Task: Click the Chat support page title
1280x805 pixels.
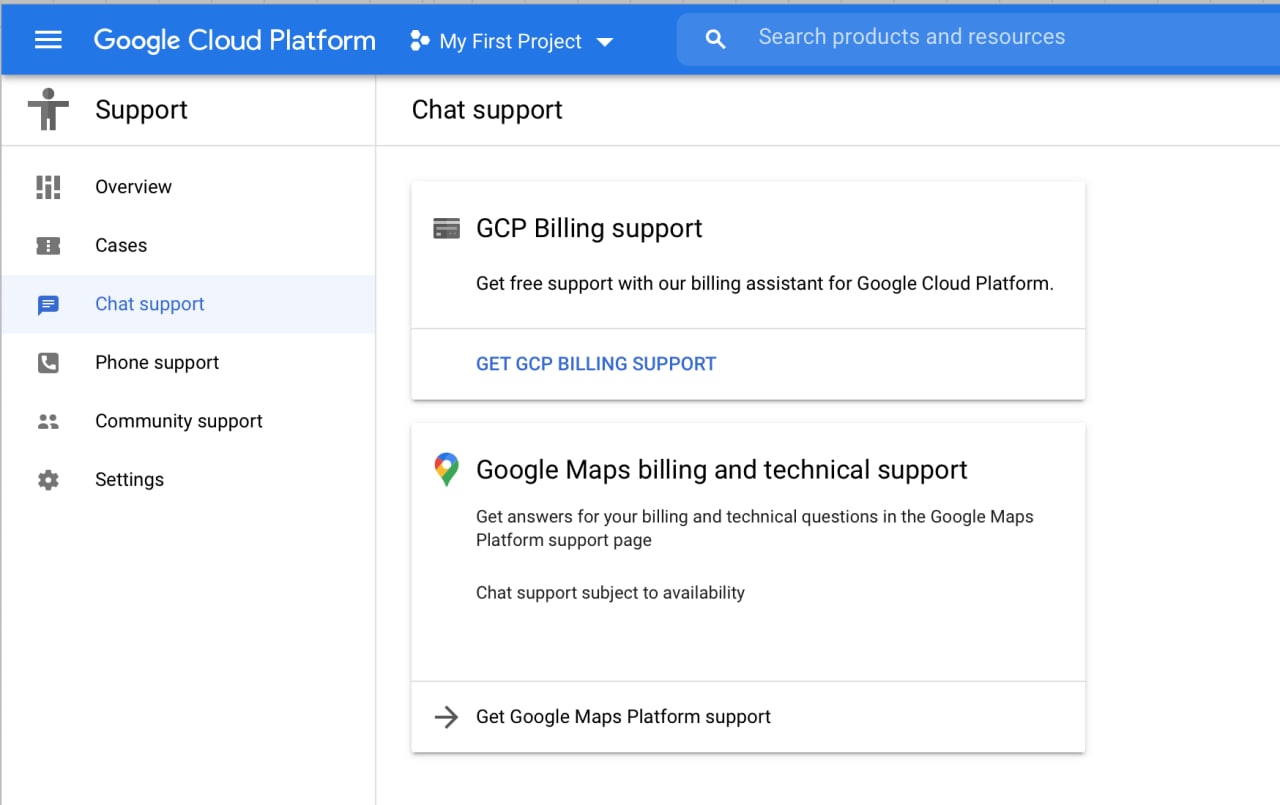Action: 487,110
